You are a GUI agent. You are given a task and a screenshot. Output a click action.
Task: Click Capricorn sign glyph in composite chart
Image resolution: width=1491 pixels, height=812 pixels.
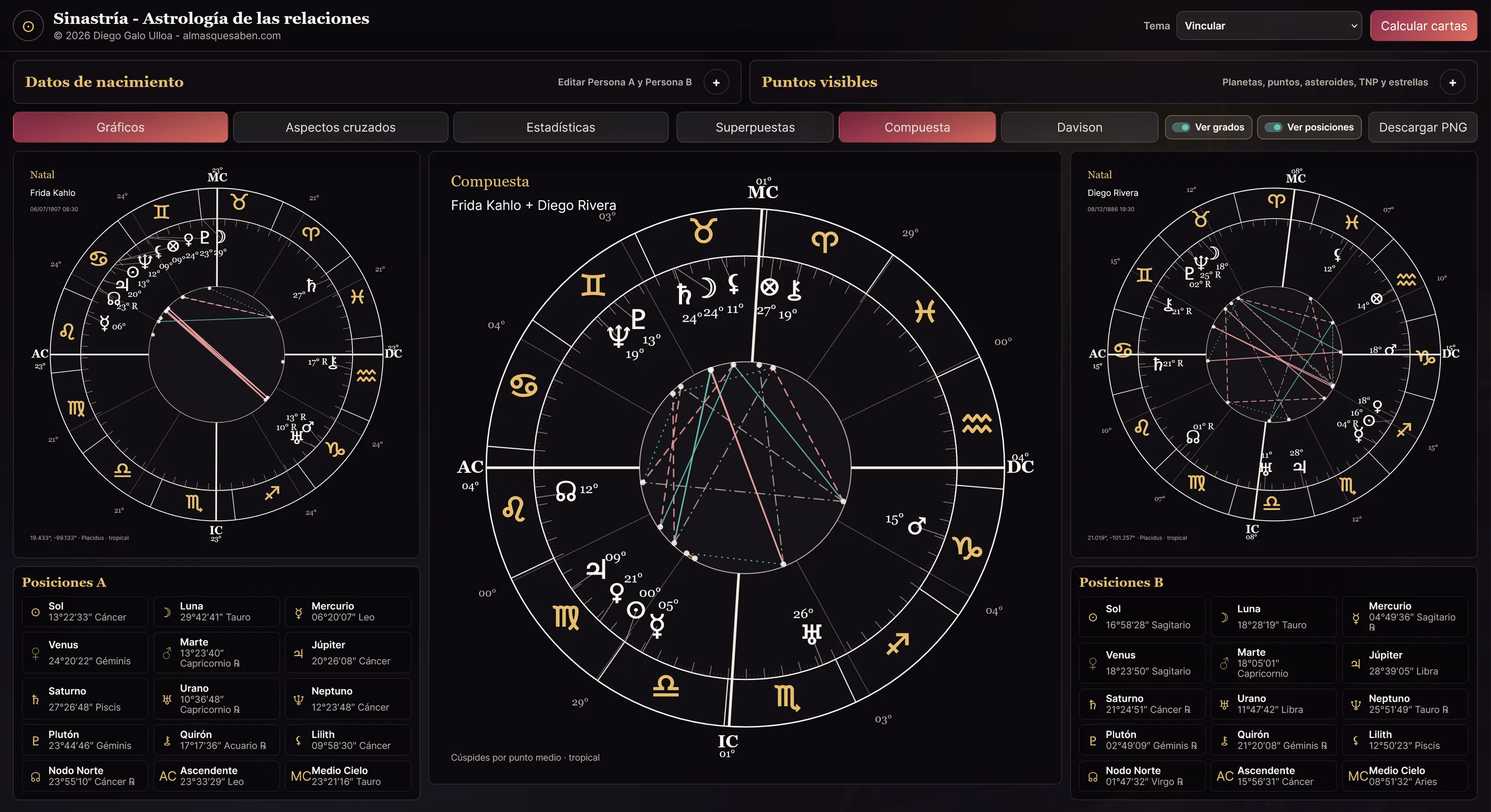(x=967, y=547)
